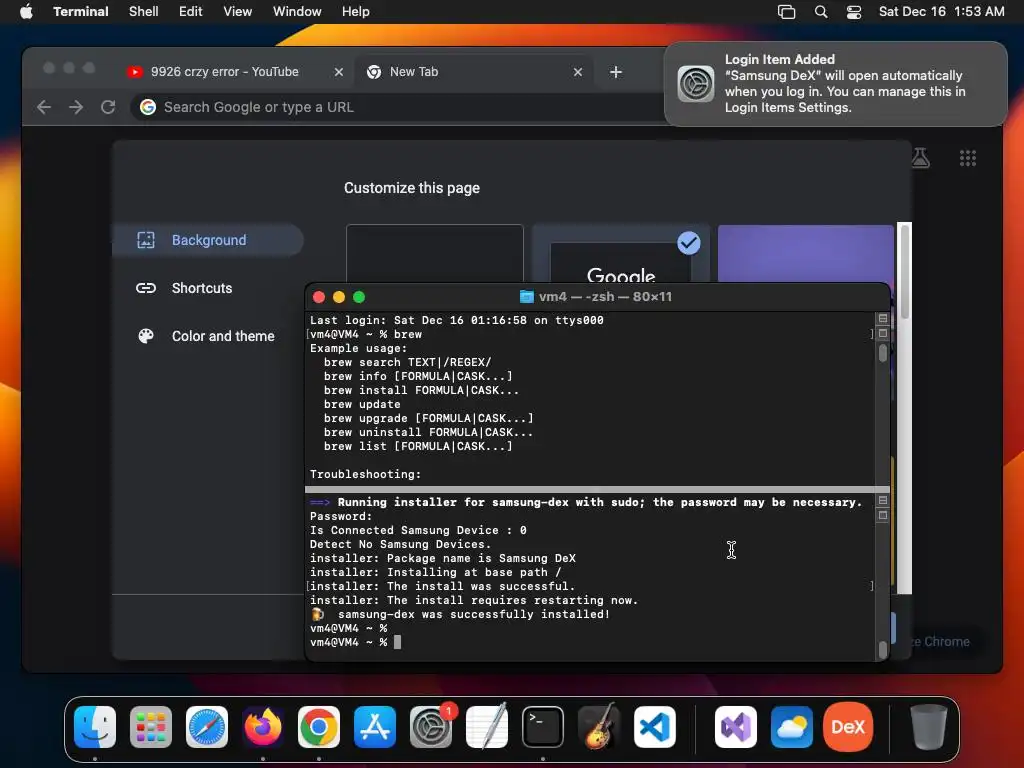Open TextEdit from the Dock

pos(487,727)
